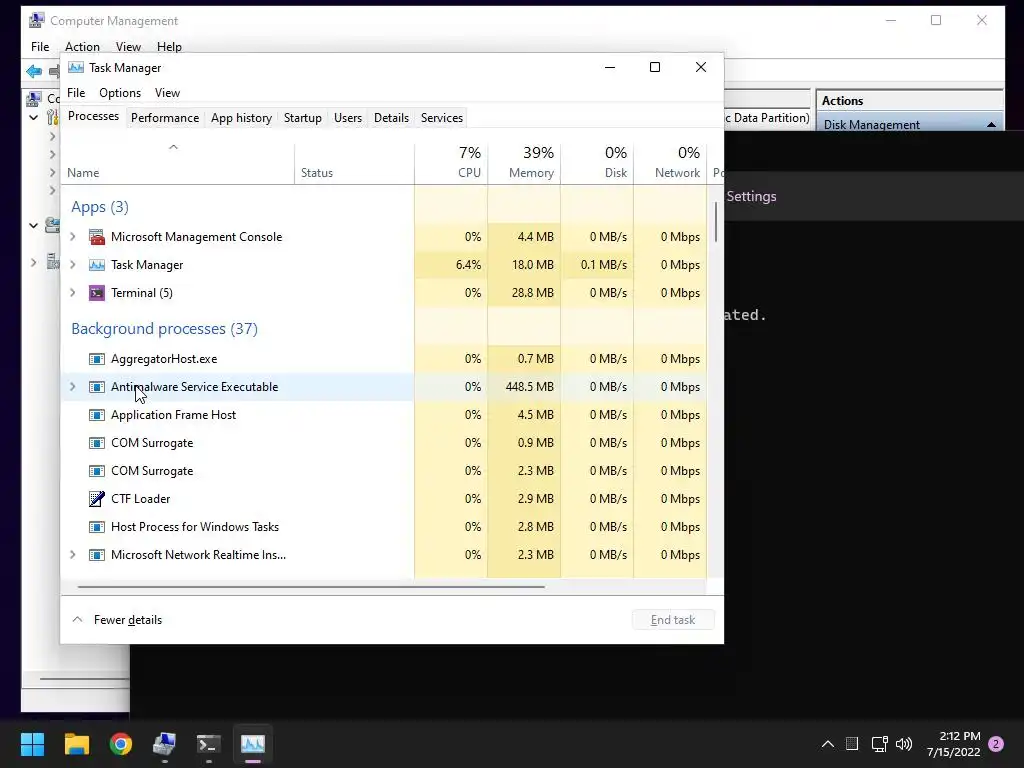The height and width of the screenshot is (768, 1024).
Task: Open the clock showing 2:12 PM
Action: tap(953, 744)
